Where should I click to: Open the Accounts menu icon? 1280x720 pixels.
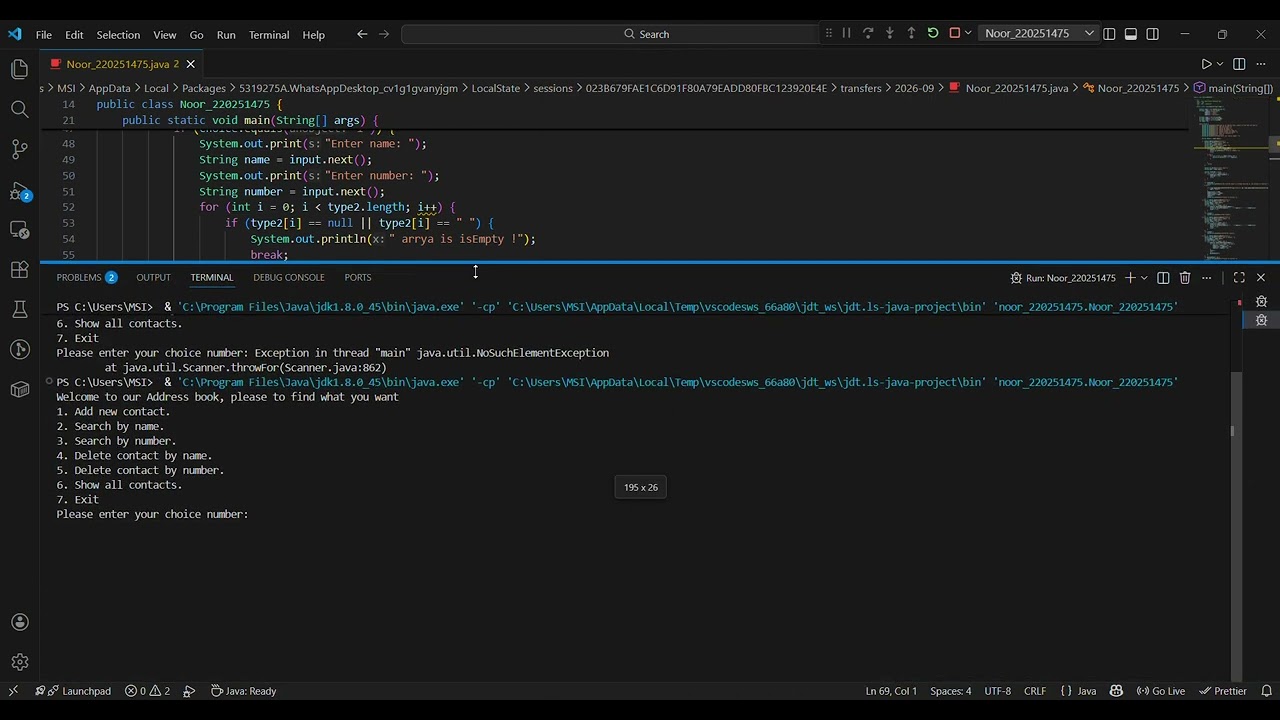coord(19,622)
